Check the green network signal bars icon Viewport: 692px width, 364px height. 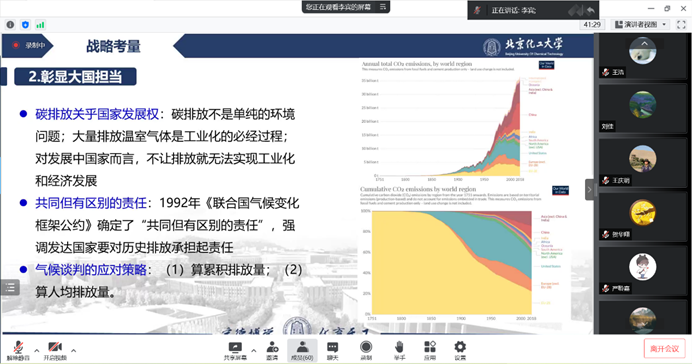click(x=40, y=25)
